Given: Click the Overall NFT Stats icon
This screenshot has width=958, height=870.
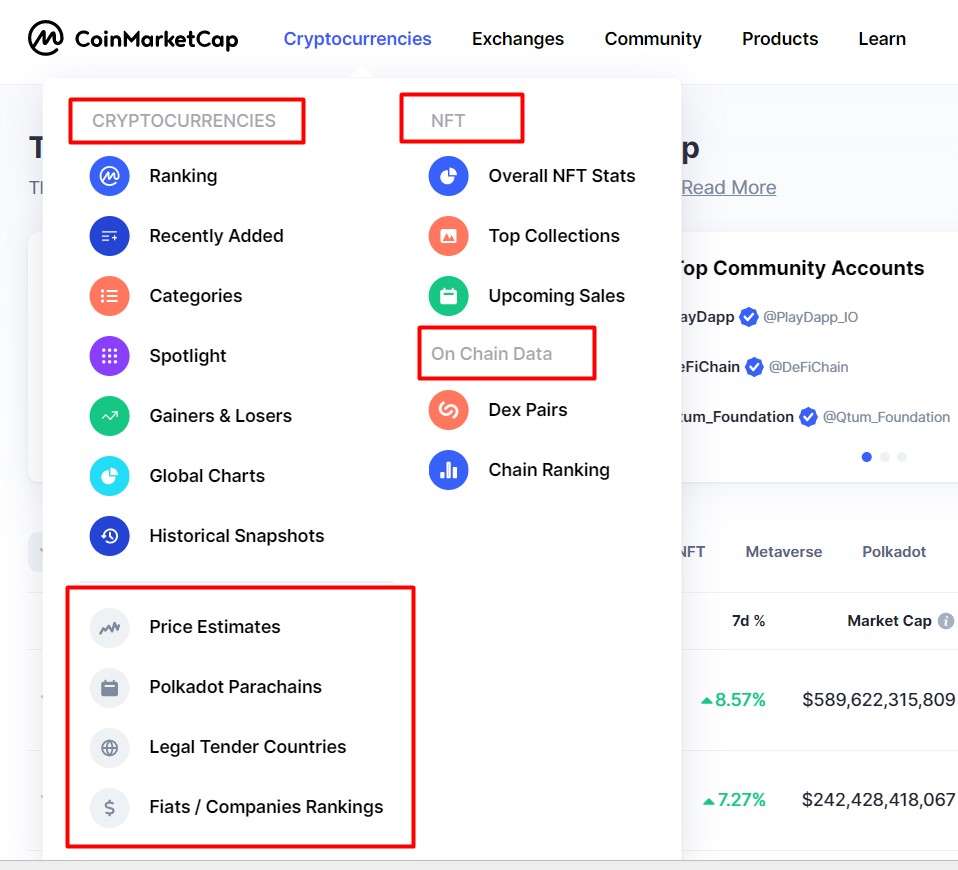Looking at the screenshot, I should point(448,176).
